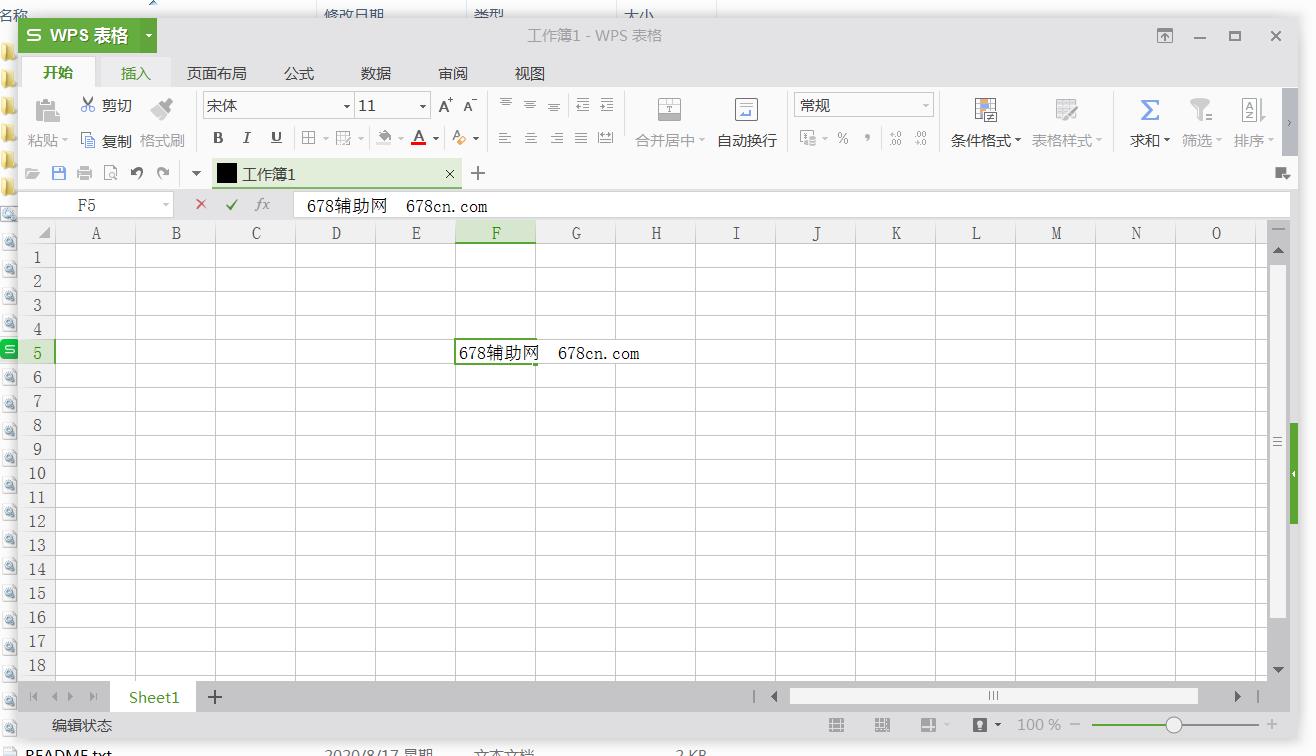Image resolution: width=1316 pixels, height=756 pixels.
Task: Open print preview icon
Action: [111, 173]
